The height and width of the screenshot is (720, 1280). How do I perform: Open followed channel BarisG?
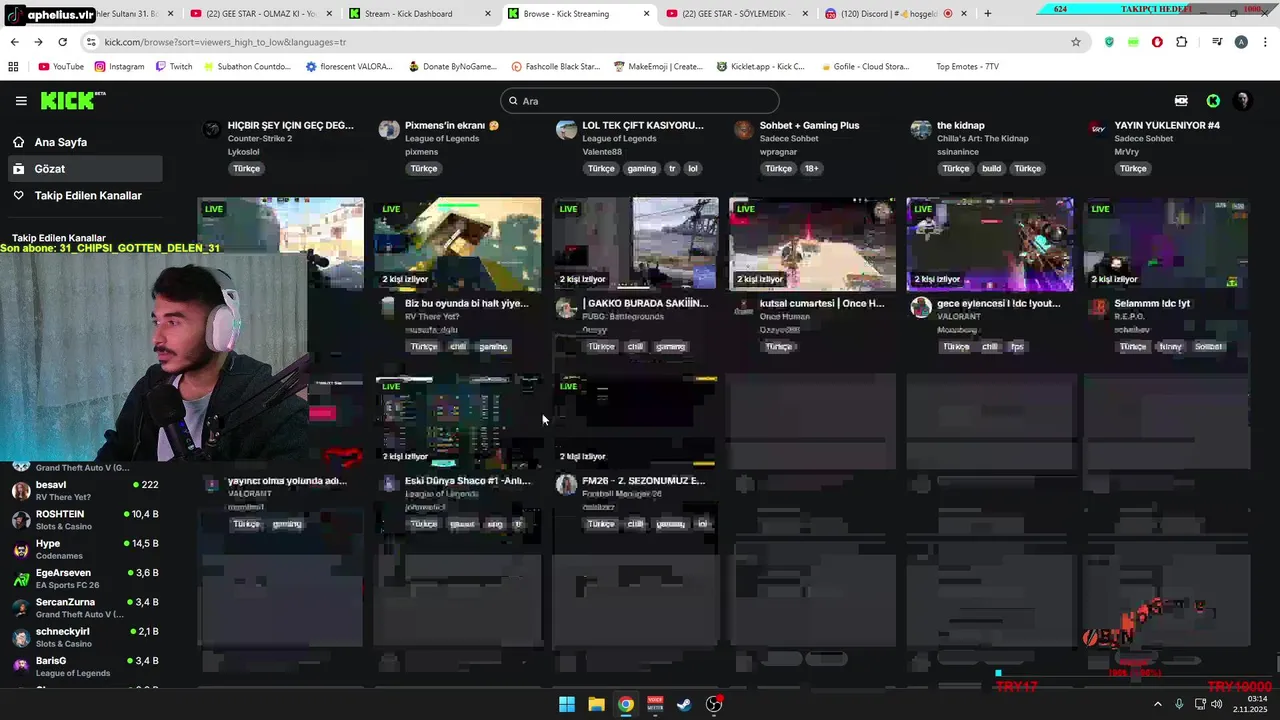click(x=85, y=666)
